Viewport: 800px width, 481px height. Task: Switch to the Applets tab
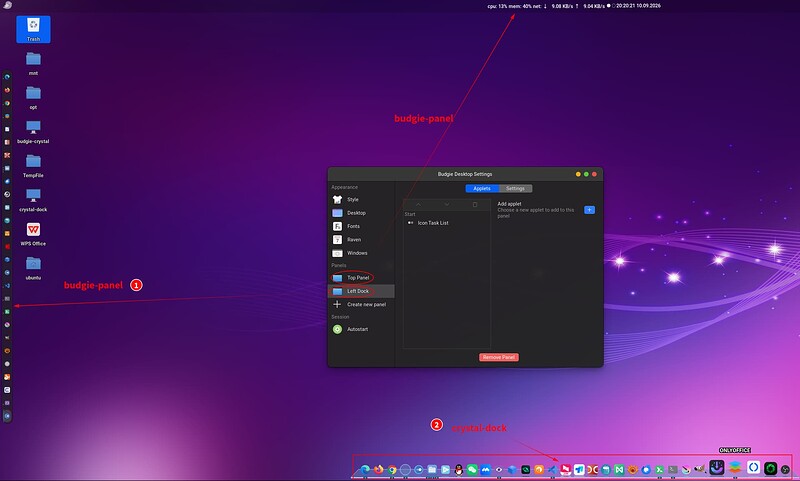[x=482, y=188]
